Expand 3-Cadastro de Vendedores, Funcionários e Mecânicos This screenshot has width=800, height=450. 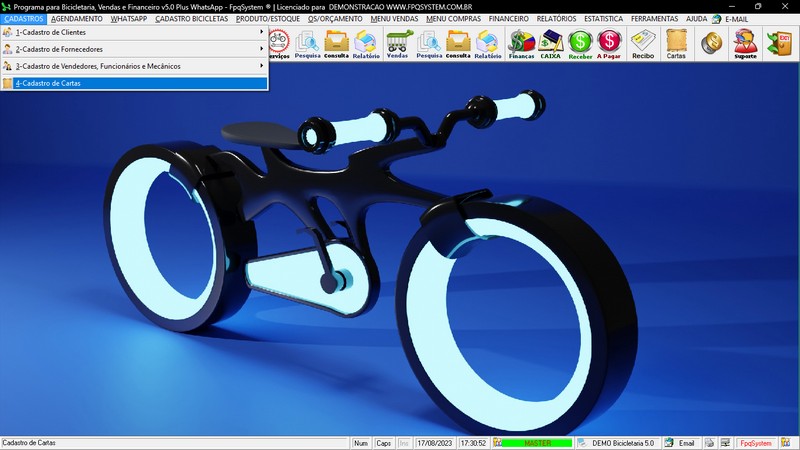135,66
